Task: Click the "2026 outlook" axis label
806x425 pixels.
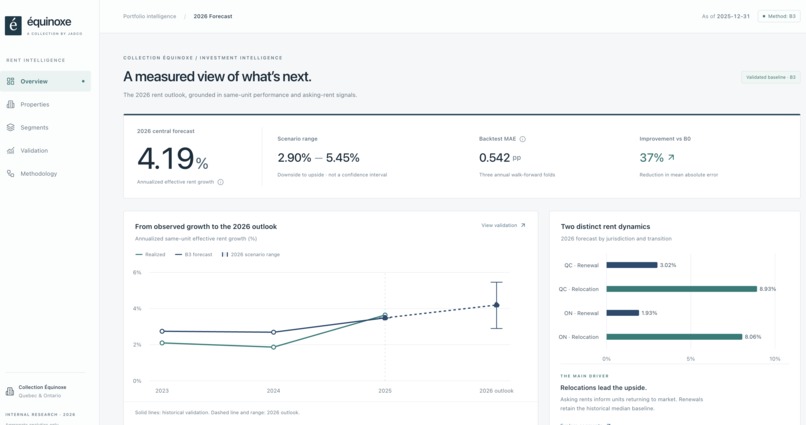Action: click(496, 391)
